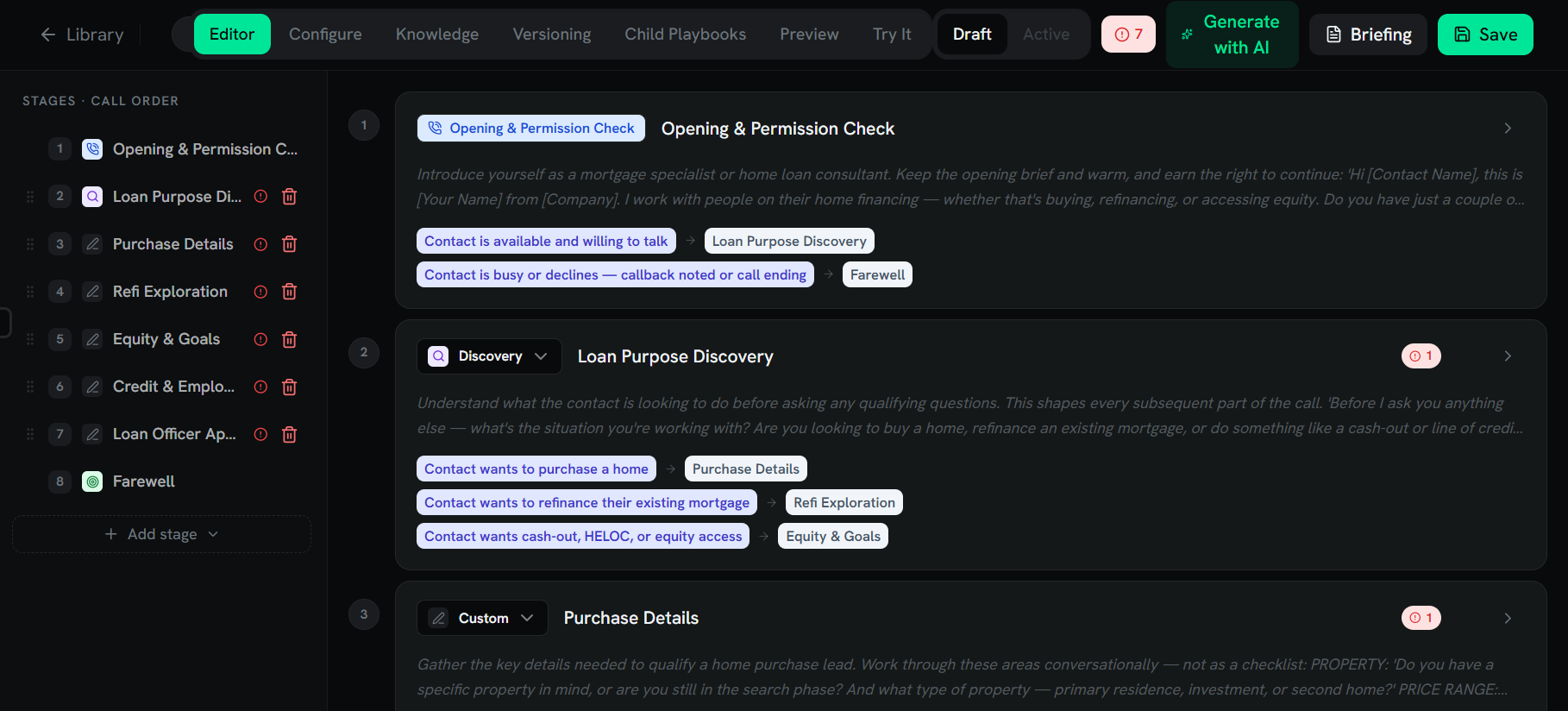Click the Farewell stage target icon
This screenshot has height=711, width=1568.
pyautogui.click(x=92, y=481)
